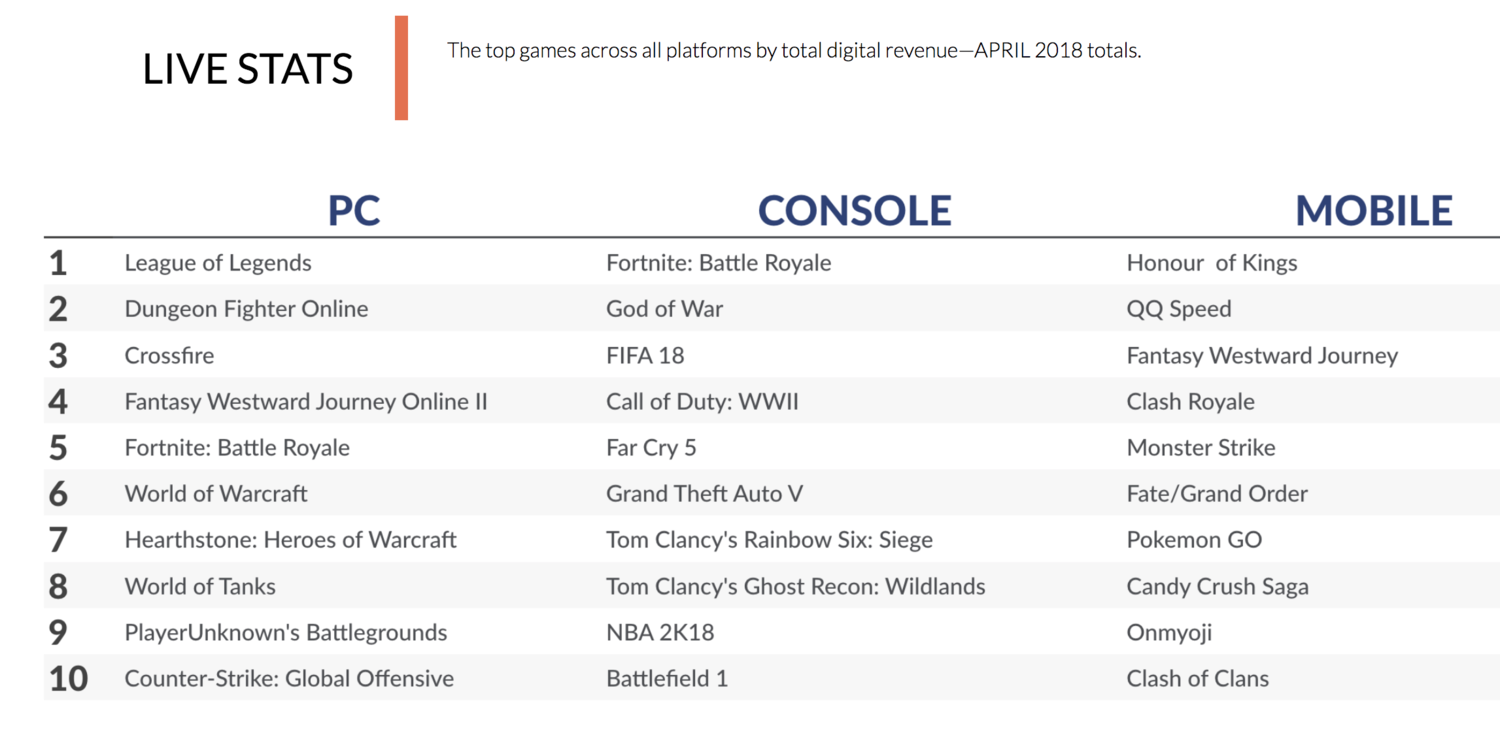This screenshot has width=1500, height=741.
Task: Click Pokemon GO in the mobile list
Action: click(1194, 540)
